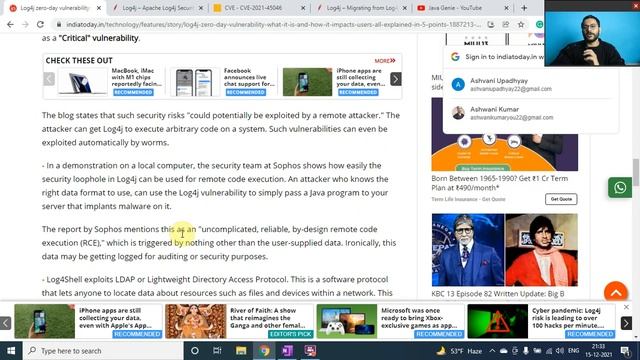Viewport: 640px width, 360px height.
Task: Open Cortana circle on taskbar
Action: click(x=195, y=351)
